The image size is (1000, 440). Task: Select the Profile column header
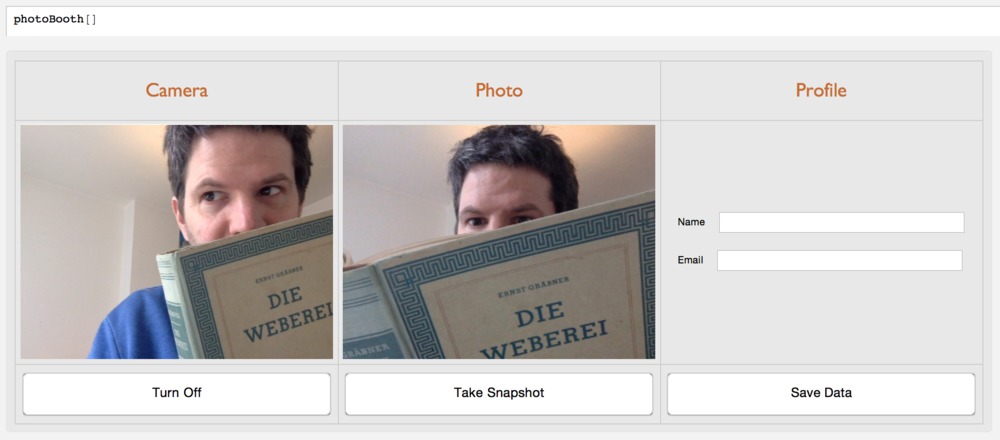(x=821, y=91)
